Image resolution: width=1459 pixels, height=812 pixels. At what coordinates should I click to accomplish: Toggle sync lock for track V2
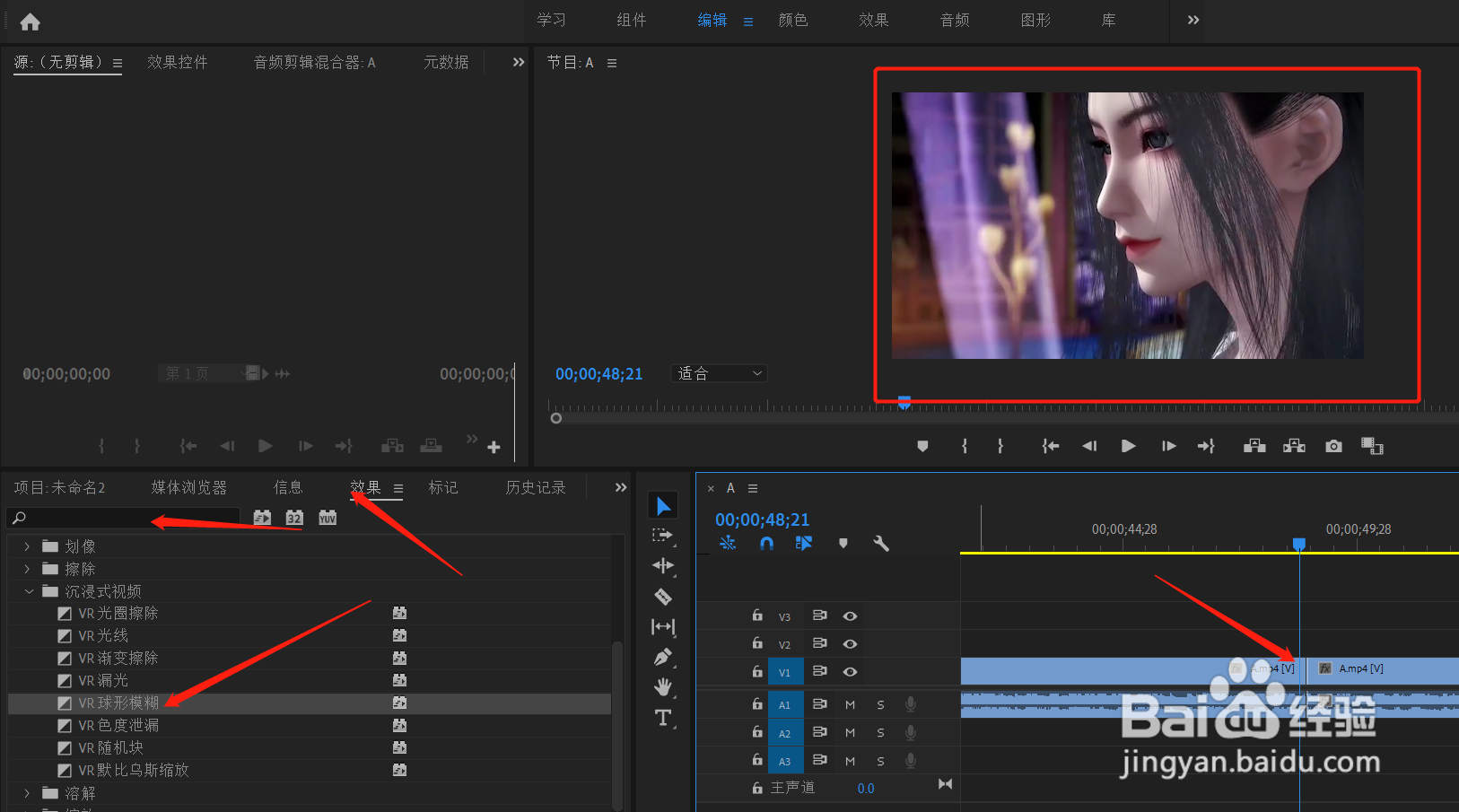819,643
